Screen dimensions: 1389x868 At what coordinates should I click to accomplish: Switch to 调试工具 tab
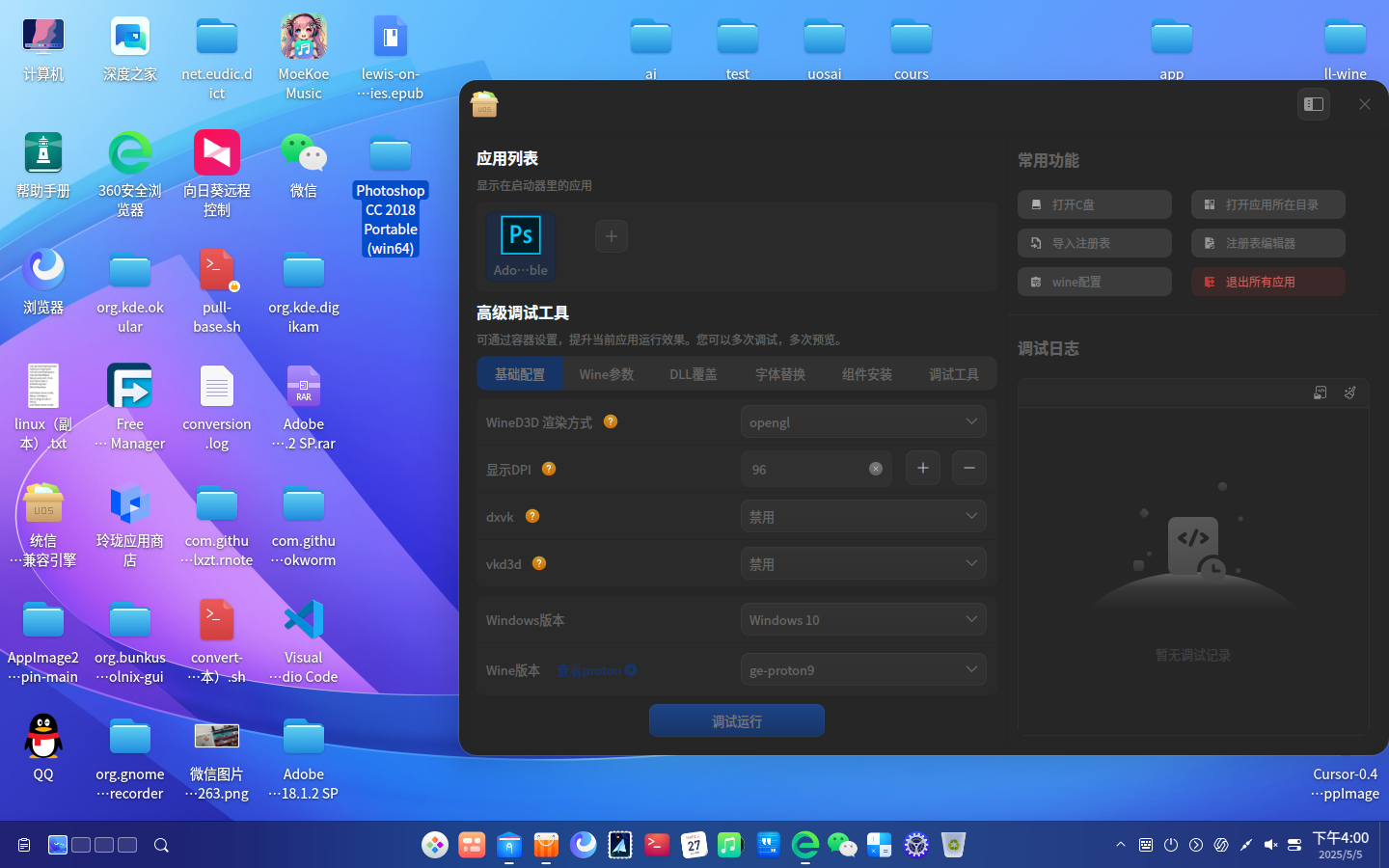(x=954, y=374)
